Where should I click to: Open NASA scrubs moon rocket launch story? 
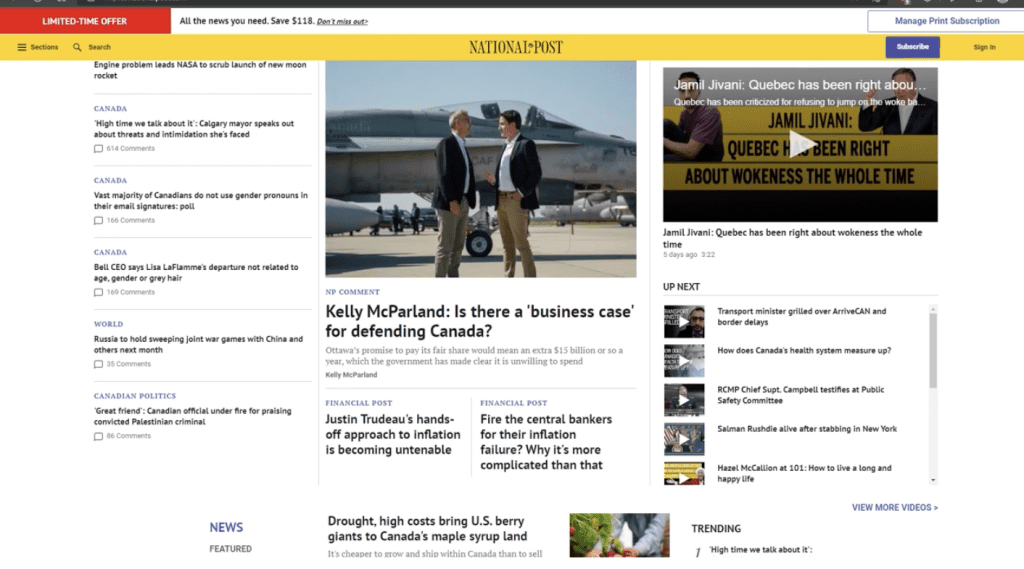[x=200, y=70]
